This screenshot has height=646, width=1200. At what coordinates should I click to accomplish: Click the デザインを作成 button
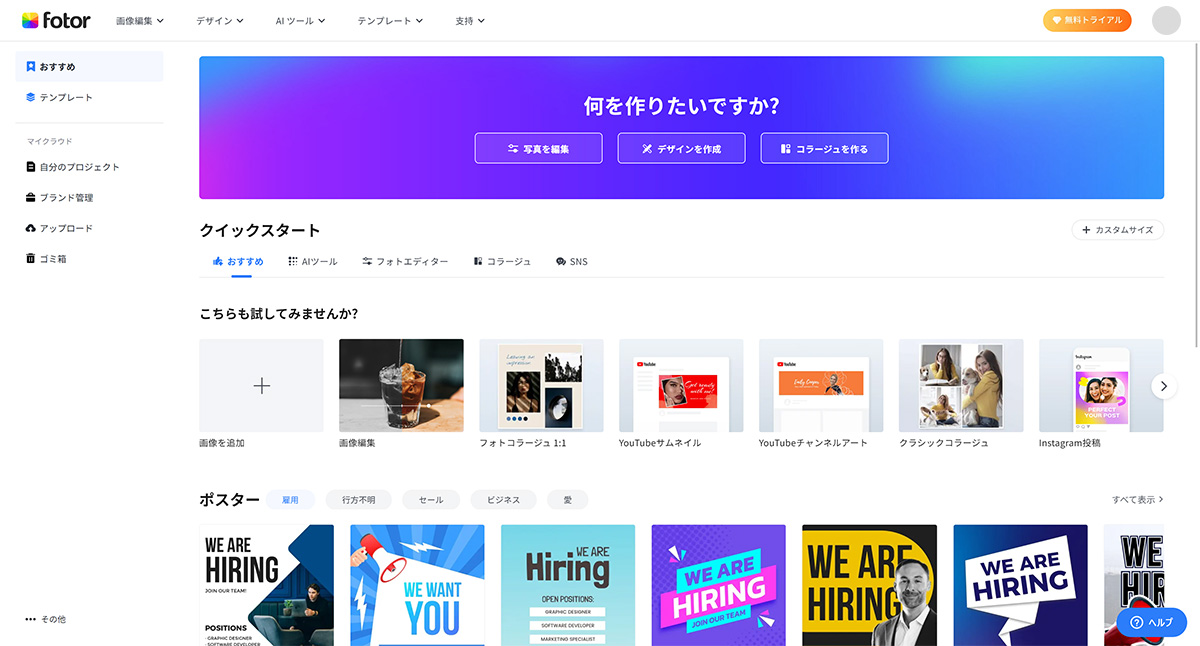[682, 148]
